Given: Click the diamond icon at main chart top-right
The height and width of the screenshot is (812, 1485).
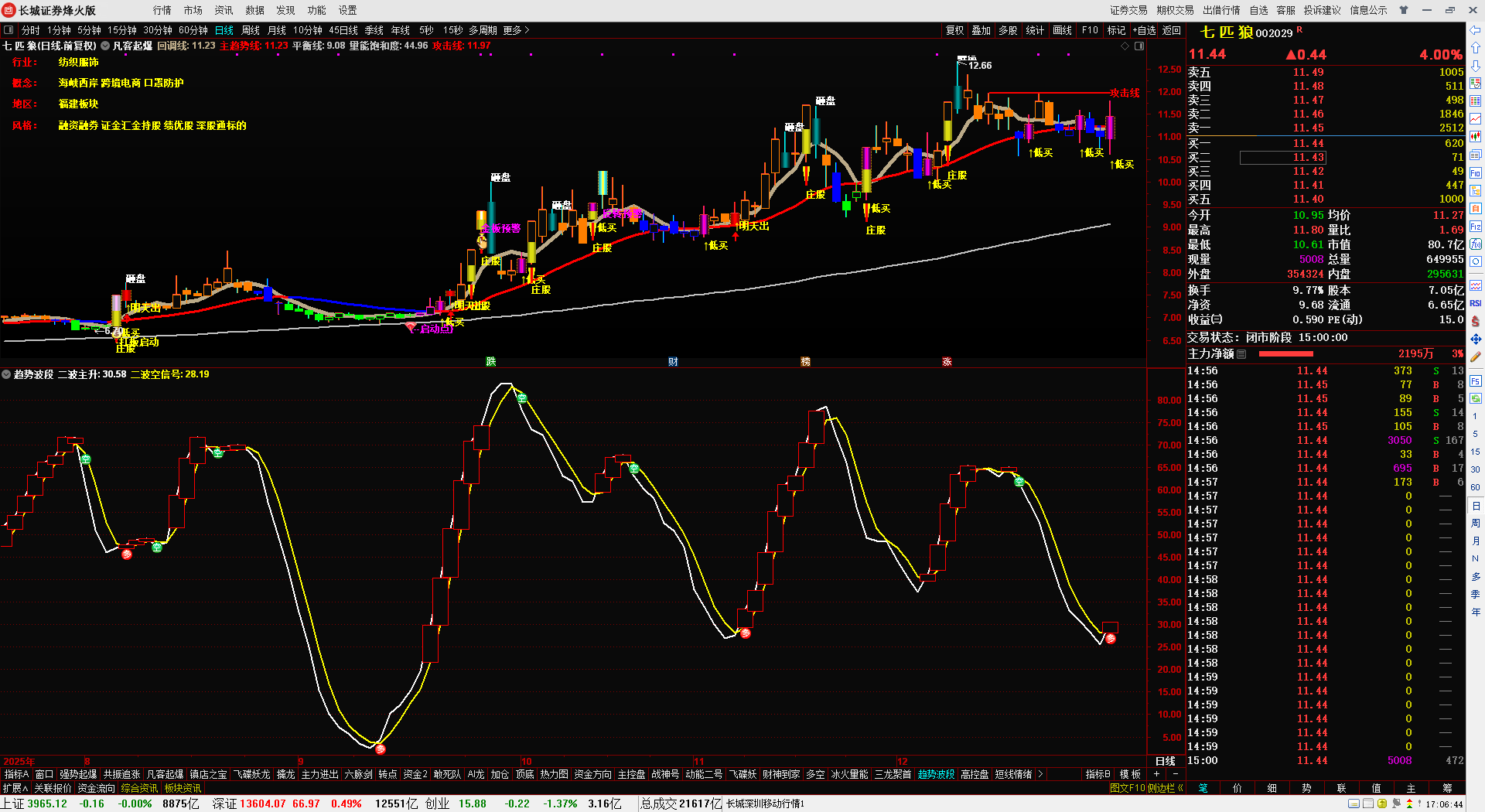Looking at the screenshot, I should pos(1125,46).
